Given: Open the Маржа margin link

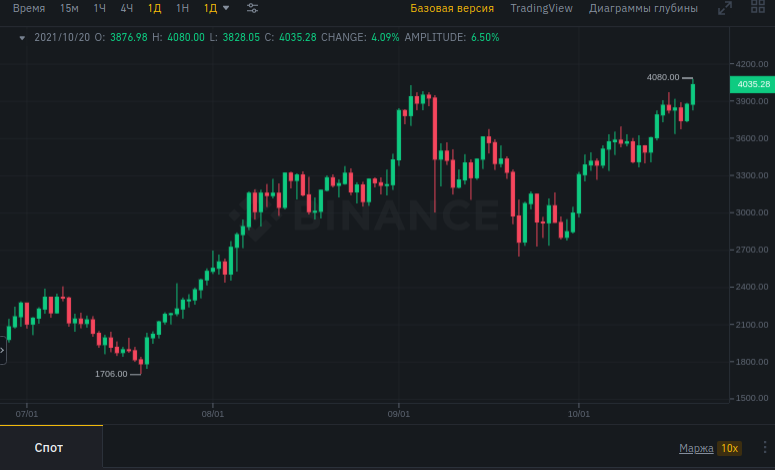Looking at the screenshot, I should 696,448.
